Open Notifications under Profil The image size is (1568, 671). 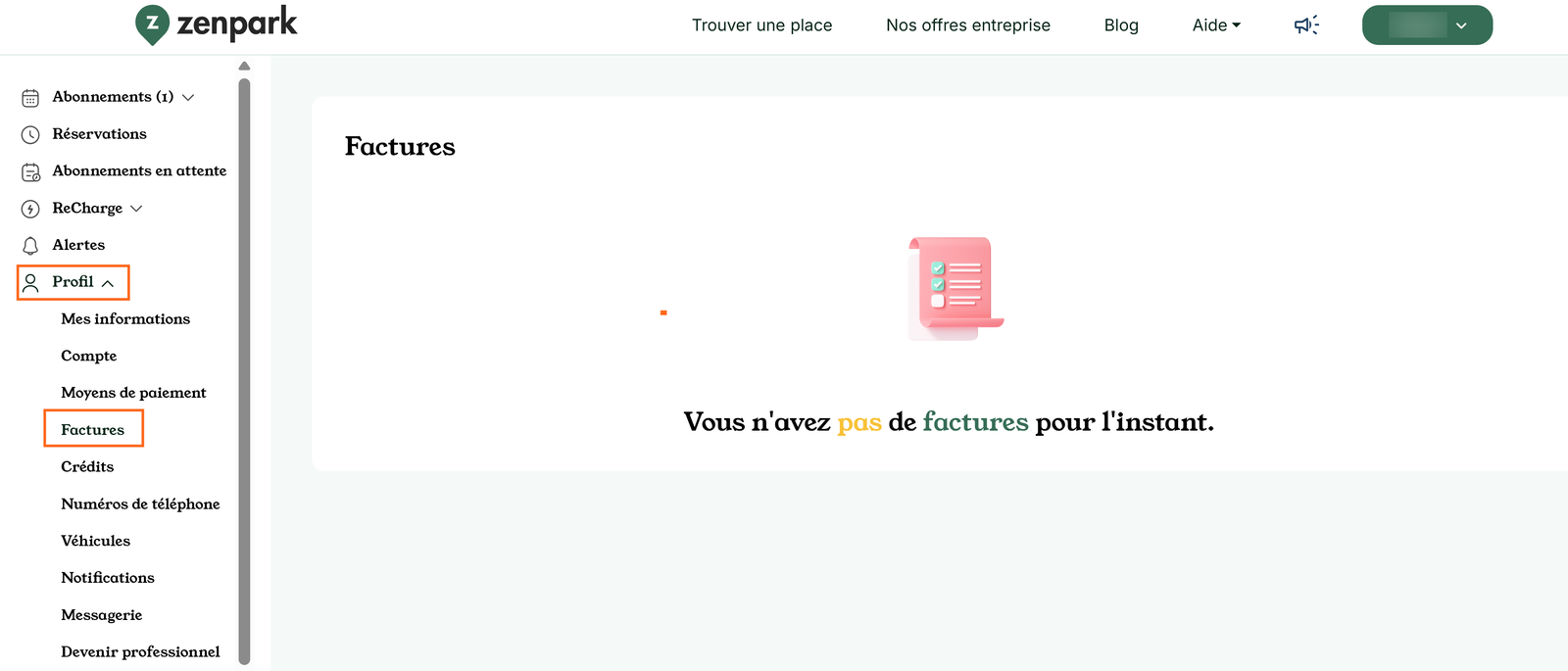(x=108, y=578)
